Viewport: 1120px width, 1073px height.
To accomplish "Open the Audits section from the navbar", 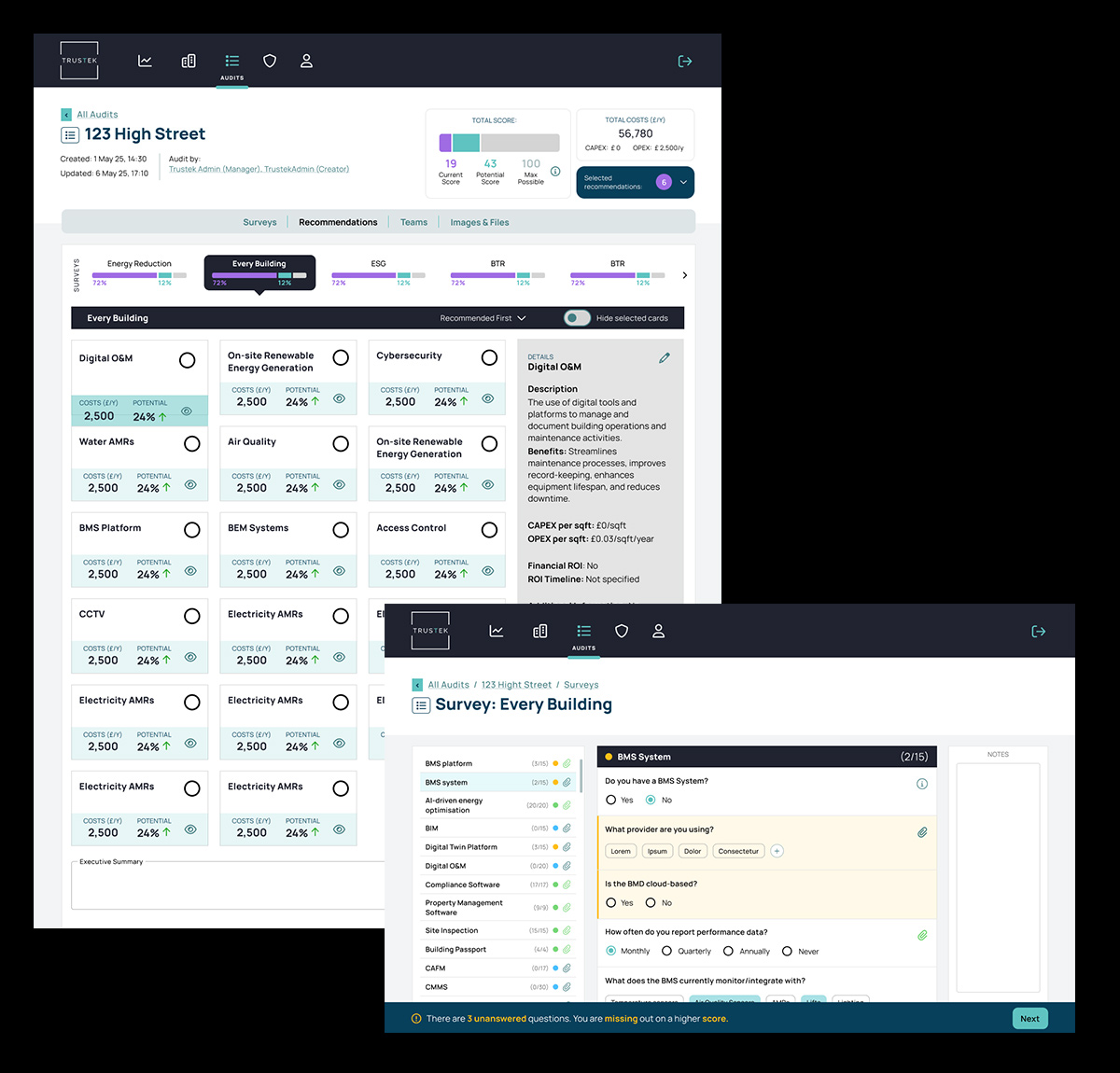I will (x=231, y=60).
